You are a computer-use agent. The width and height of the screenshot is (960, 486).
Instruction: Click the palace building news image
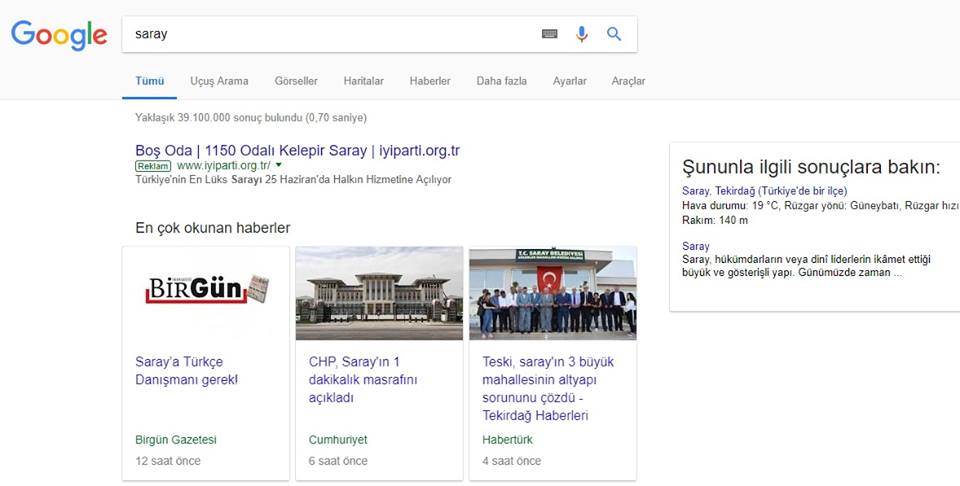[379, 293]
